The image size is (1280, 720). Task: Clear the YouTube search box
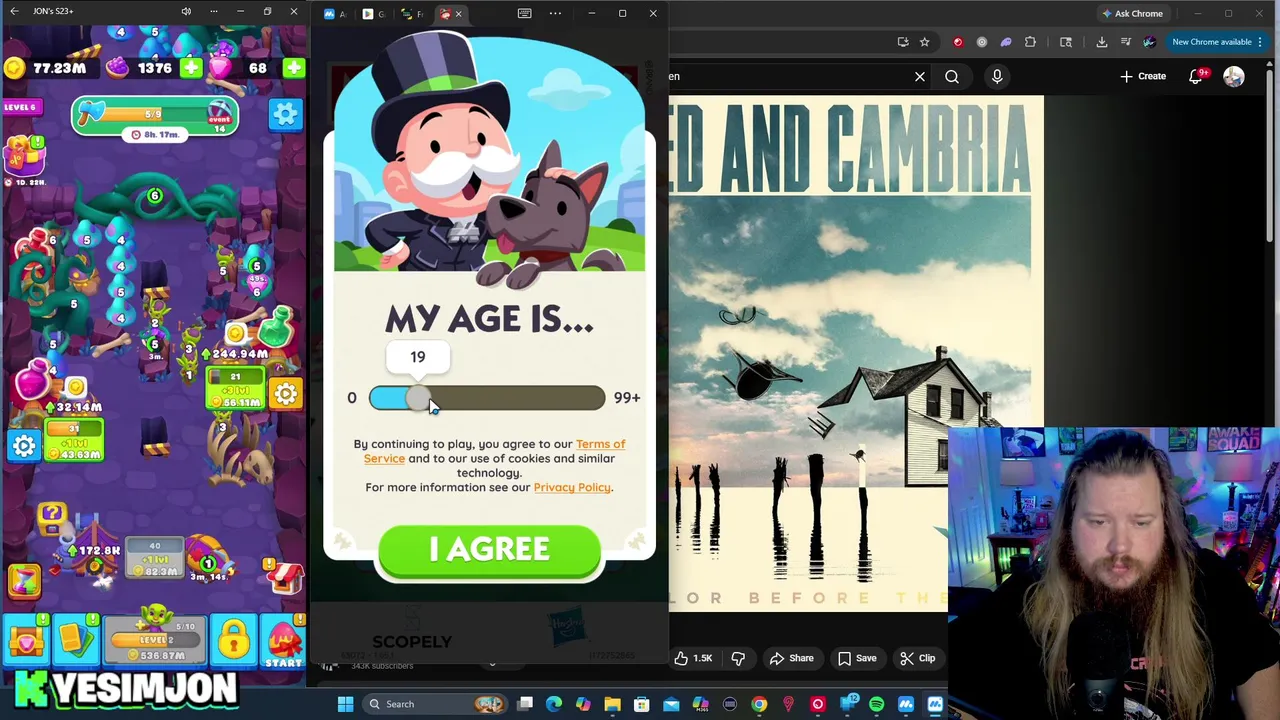click(x=920, y=76)
